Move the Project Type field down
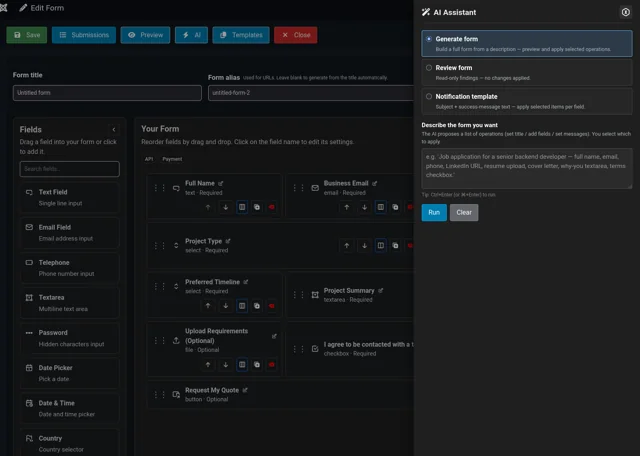Screen dimensions: 640x456 (x=364, y=245)
